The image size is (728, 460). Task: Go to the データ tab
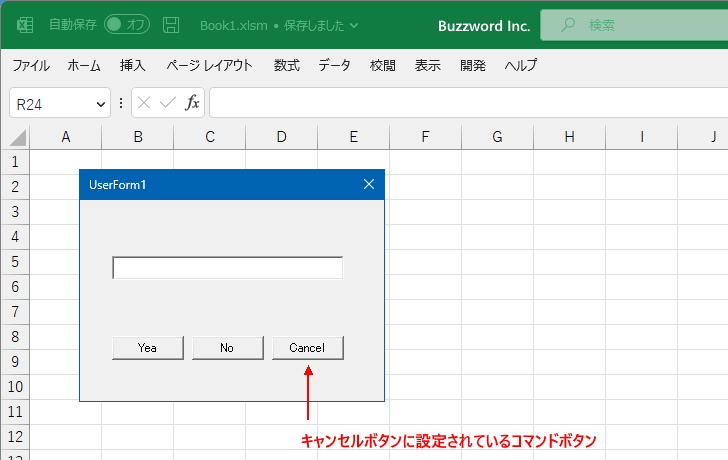(334, 65)
